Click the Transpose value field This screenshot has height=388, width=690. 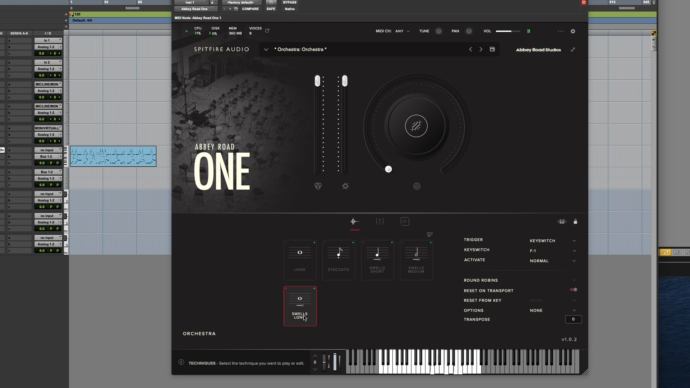tap(573, 319)
